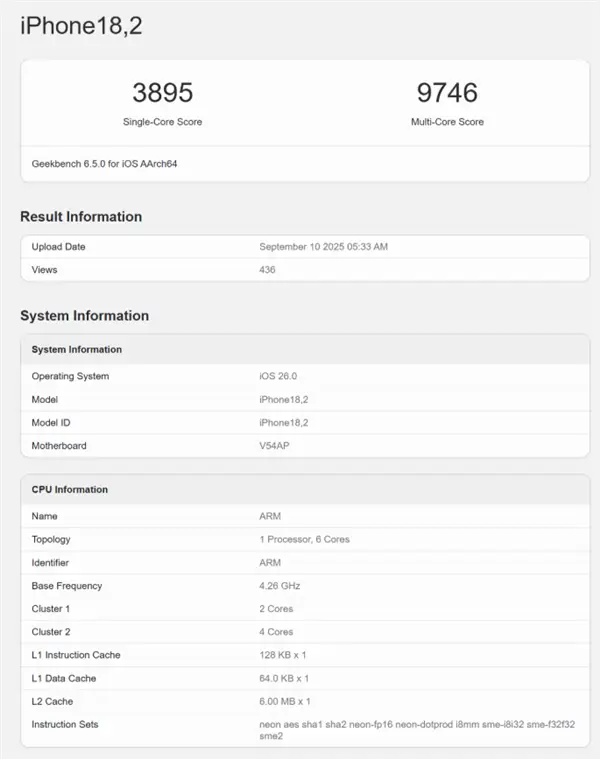Click the L1 Data Cache label

(x=64, y=678)
